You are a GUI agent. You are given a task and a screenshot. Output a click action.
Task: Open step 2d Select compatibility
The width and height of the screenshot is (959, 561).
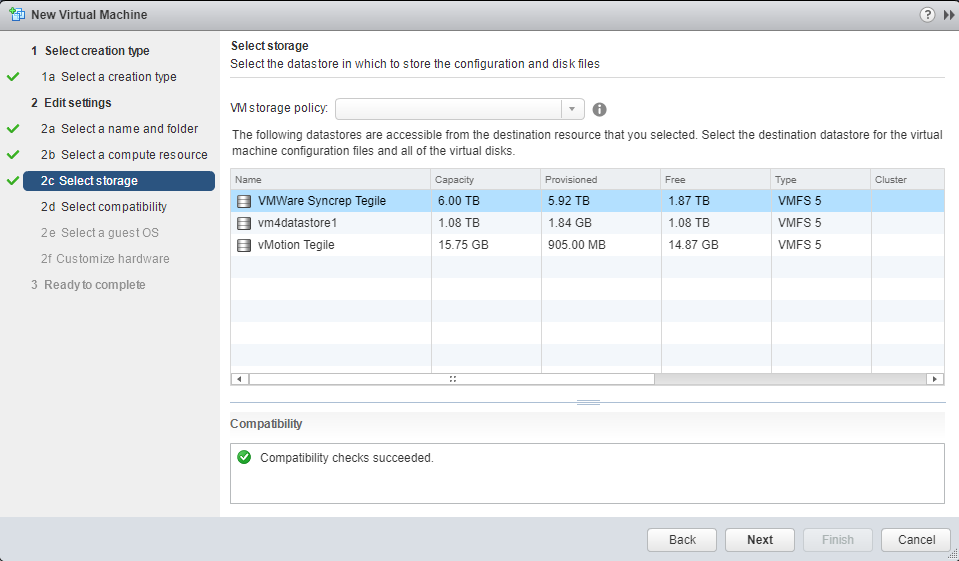[x=103, y=207]
